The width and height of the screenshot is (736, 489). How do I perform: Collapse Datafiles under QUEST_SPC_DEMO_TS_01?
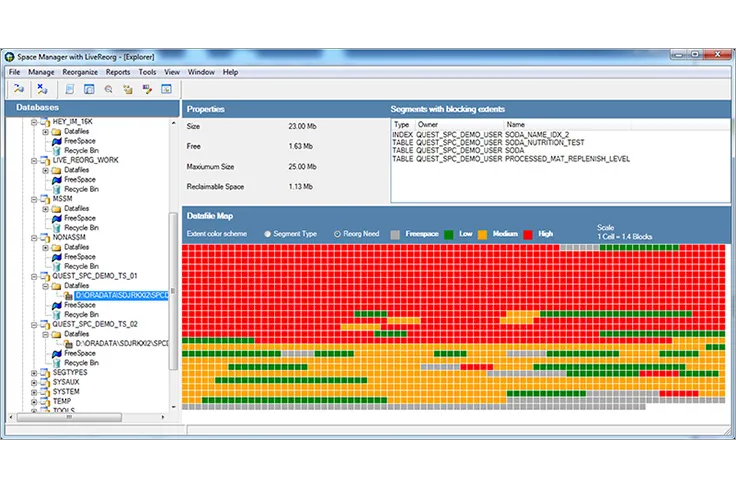46,286
